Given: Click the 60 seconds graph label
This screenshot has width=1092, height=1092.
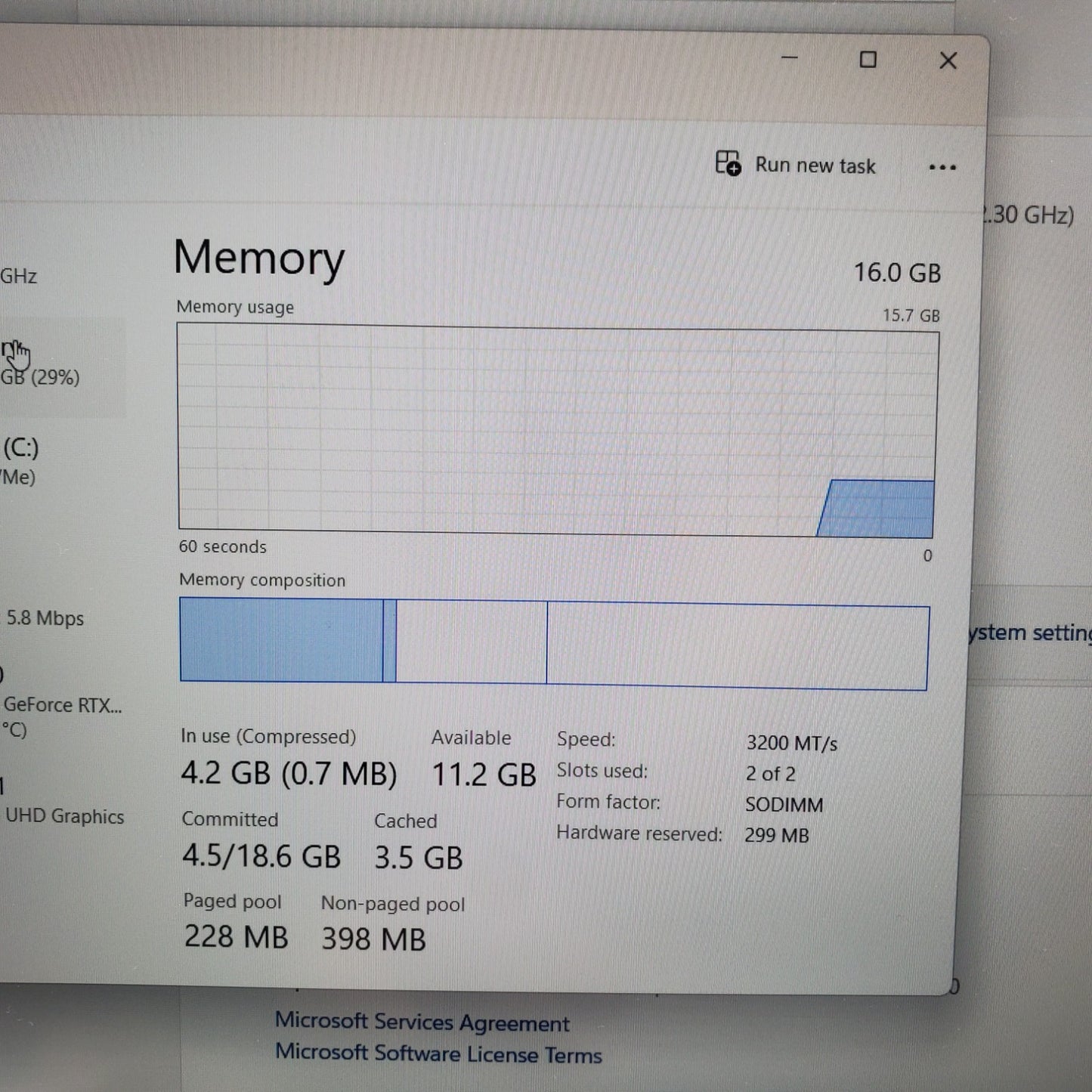Looking at the screenshot, I should [222, 546].
